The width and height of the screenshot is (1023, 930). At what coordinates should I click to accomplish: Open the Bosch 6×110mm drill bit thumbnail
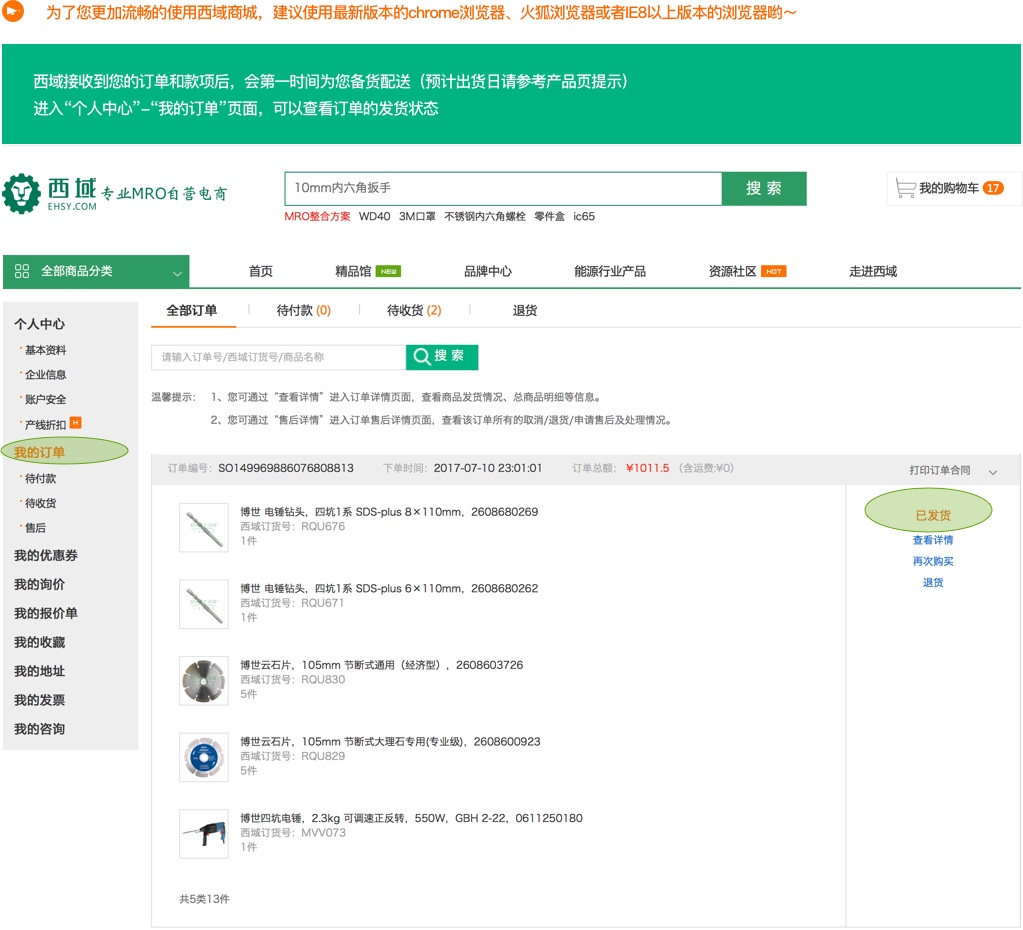pos(204,604)
